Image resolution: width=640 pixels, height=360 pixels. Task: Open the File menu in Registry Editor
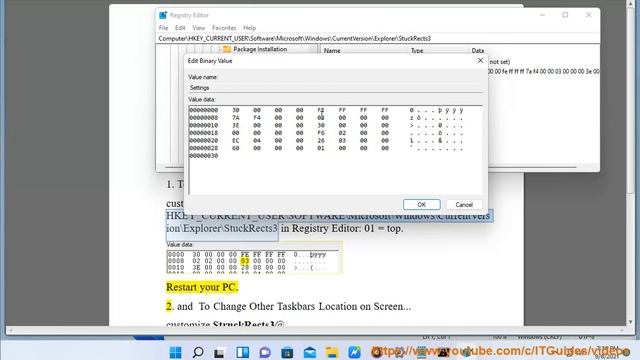pyautogui.click(x=163, y=28)
